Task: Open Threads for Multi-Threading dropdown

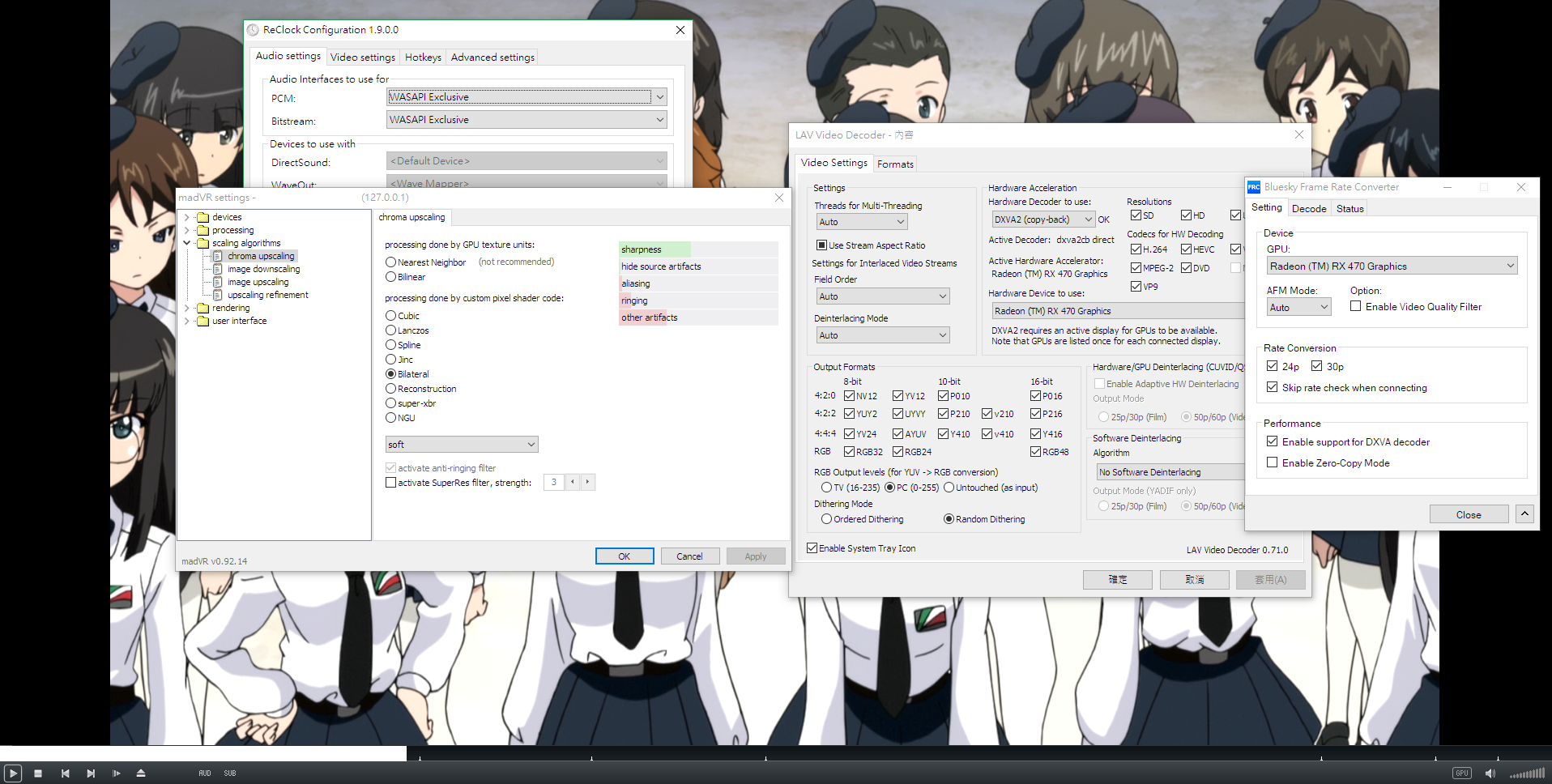Action: 862,222
